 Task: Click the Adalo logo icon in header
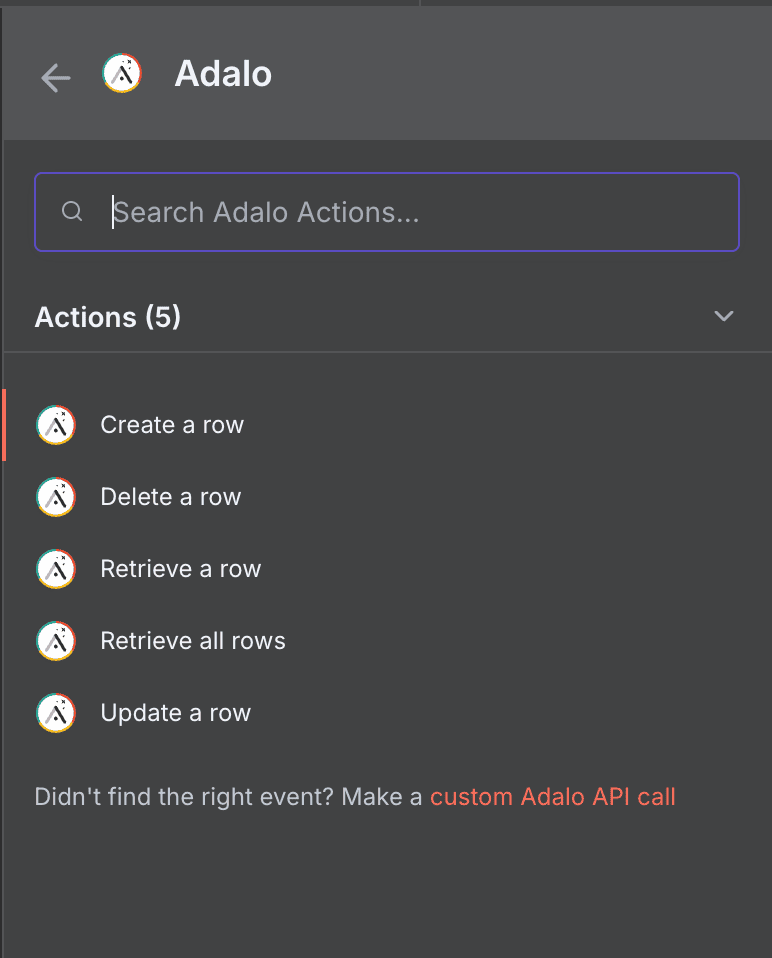pos(121,72)
